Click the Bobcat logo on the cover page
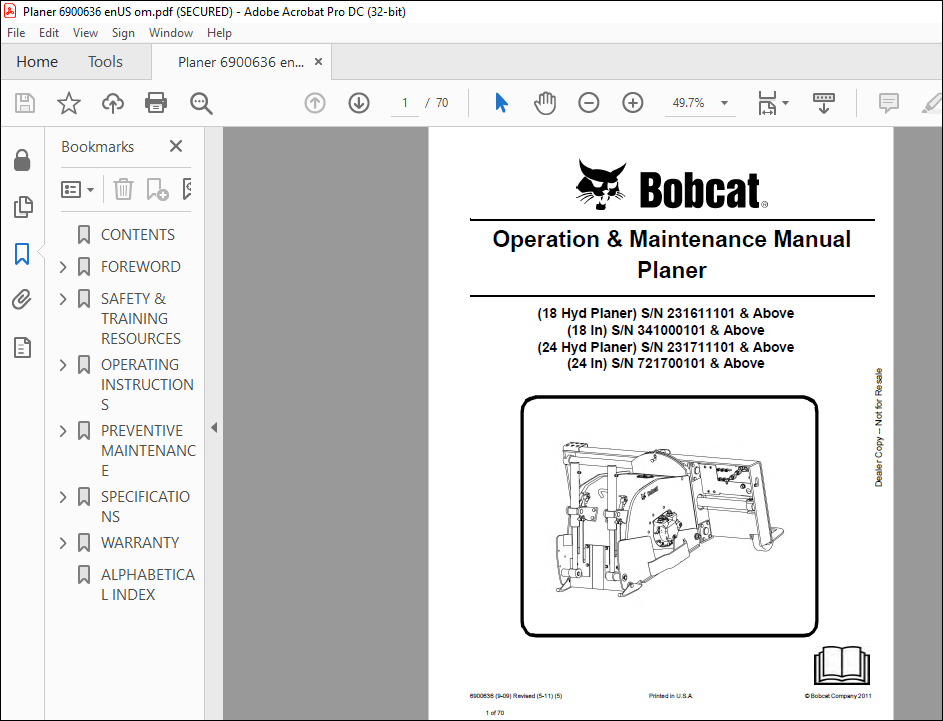This screenshot has width=943, height=721. coord(672,186)
